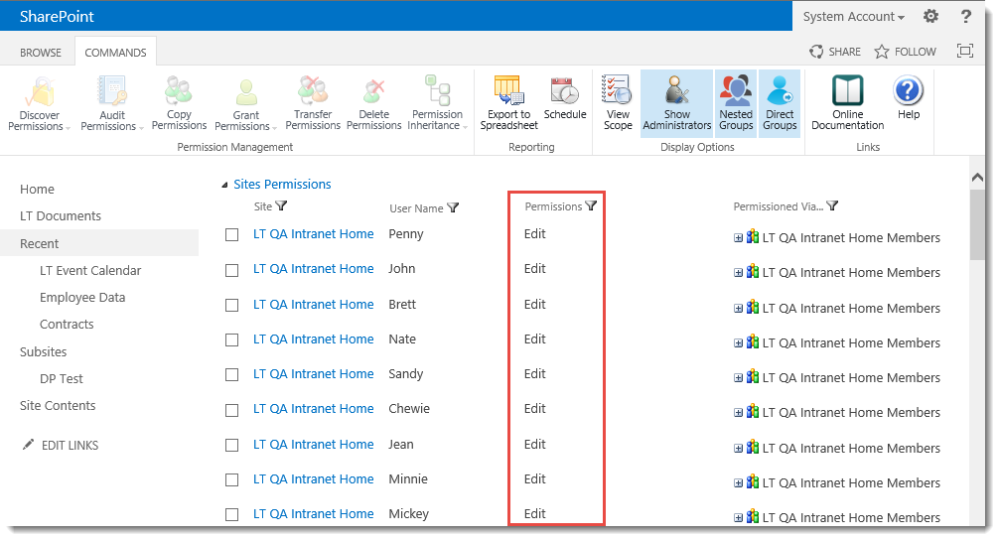Image resolution: width=1000 pixels, height=541 pixels.
Task: Open the Help icon in ribbon
Action: (x=908, y=98)
